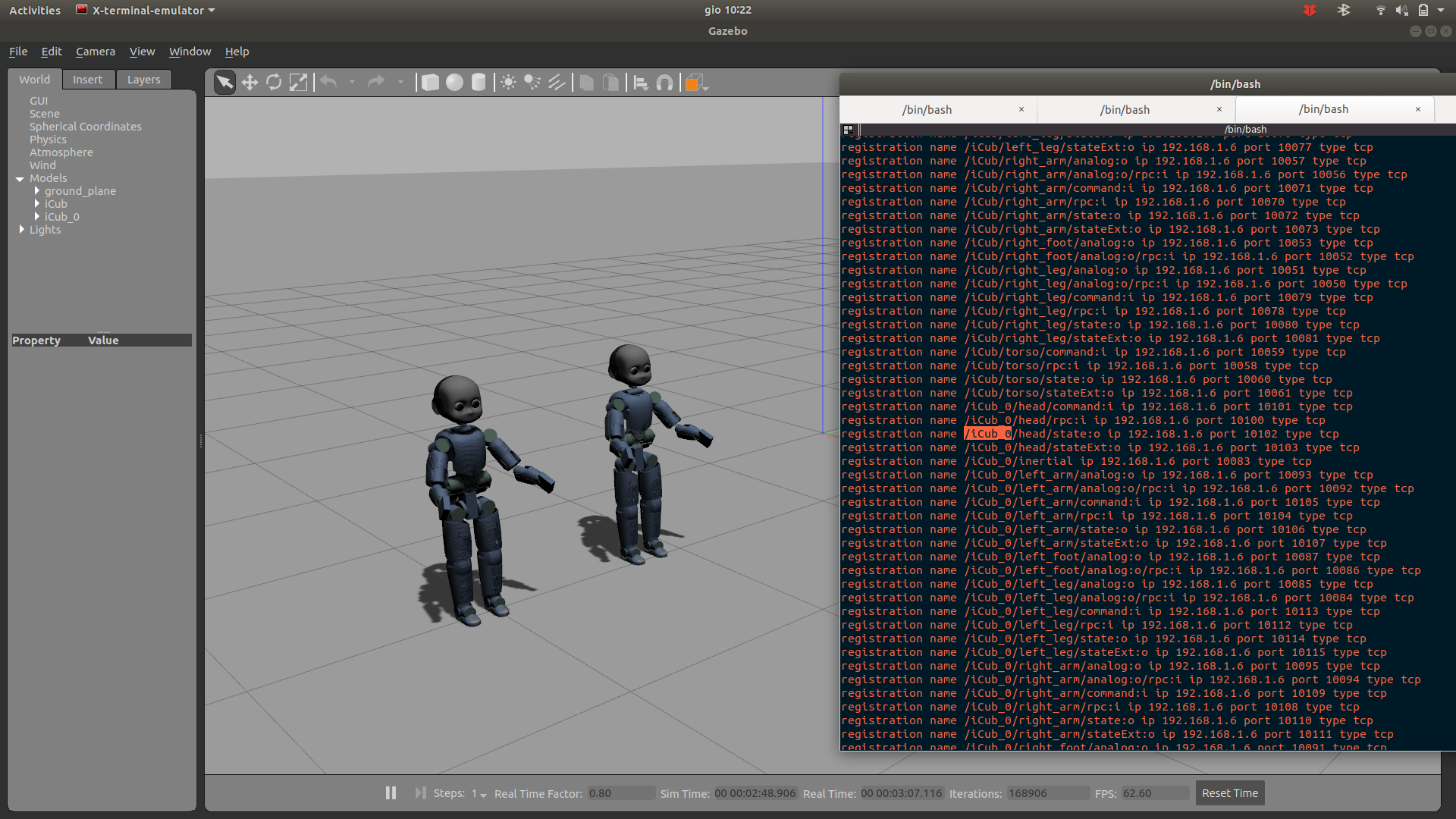Enable the snap magnet tool
This screenshot has width=1456, height=819.
[x=664, y=83]
